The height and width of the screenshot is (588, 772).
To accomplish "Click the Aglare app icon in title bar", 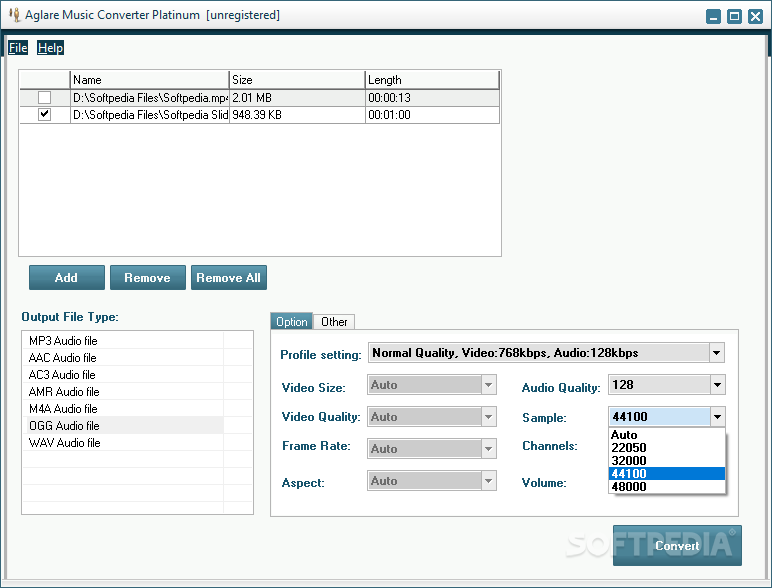I will coord(14,15).
